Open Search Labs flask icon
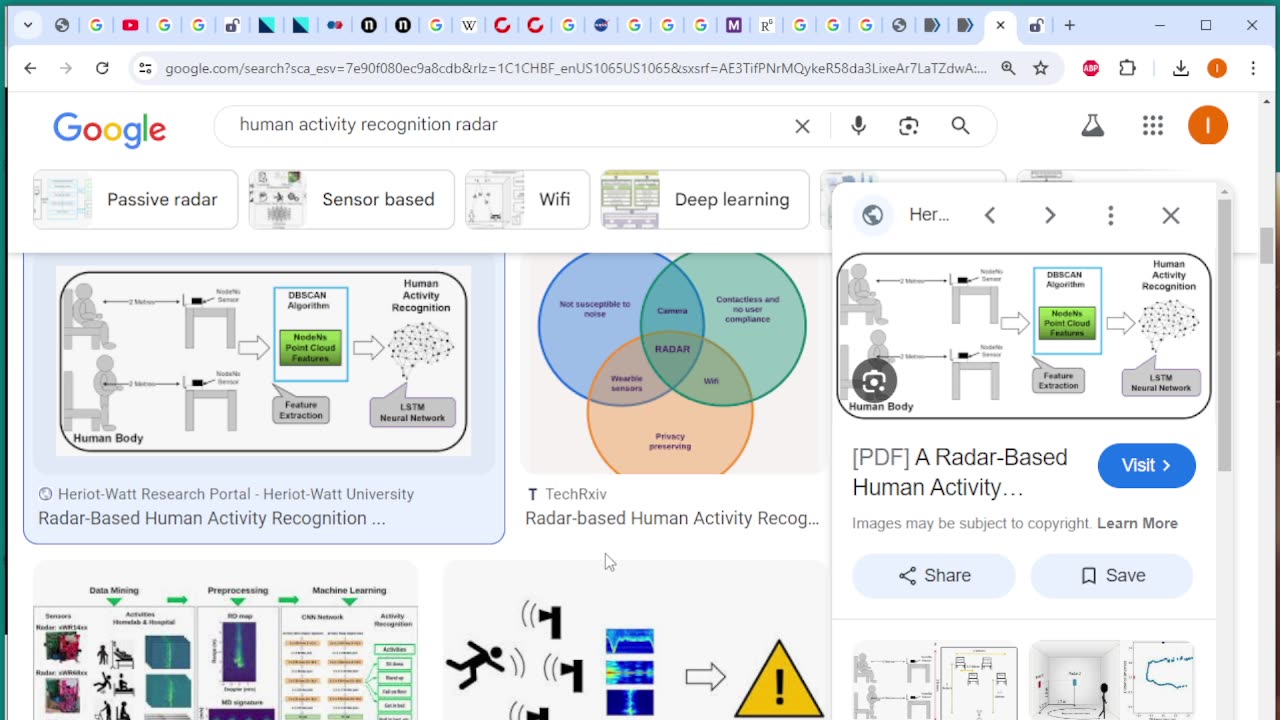 tap(1093, 126)
